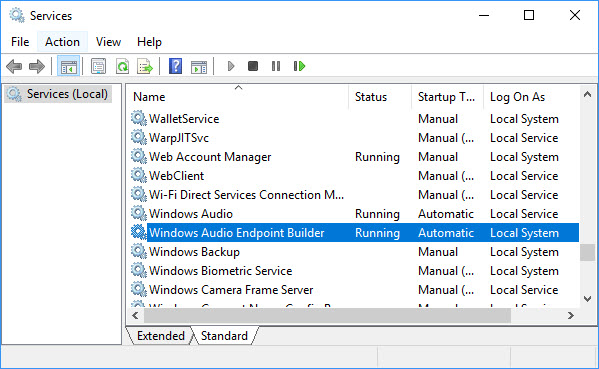
Task: Click gear icon next to Web Account Manager
Action: coord(139,156)
